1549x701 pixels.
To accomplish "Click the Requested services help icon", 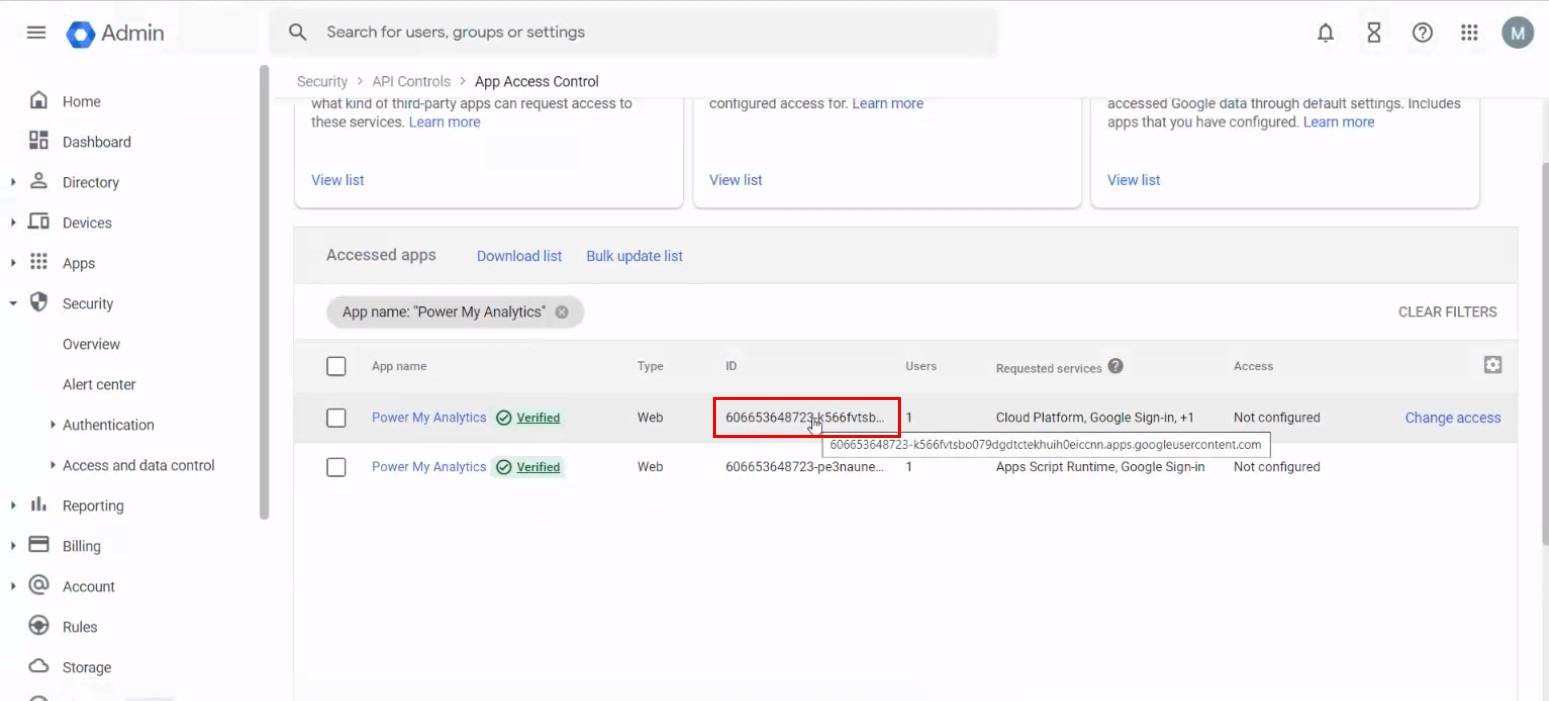I will [x=1115, y=366].
